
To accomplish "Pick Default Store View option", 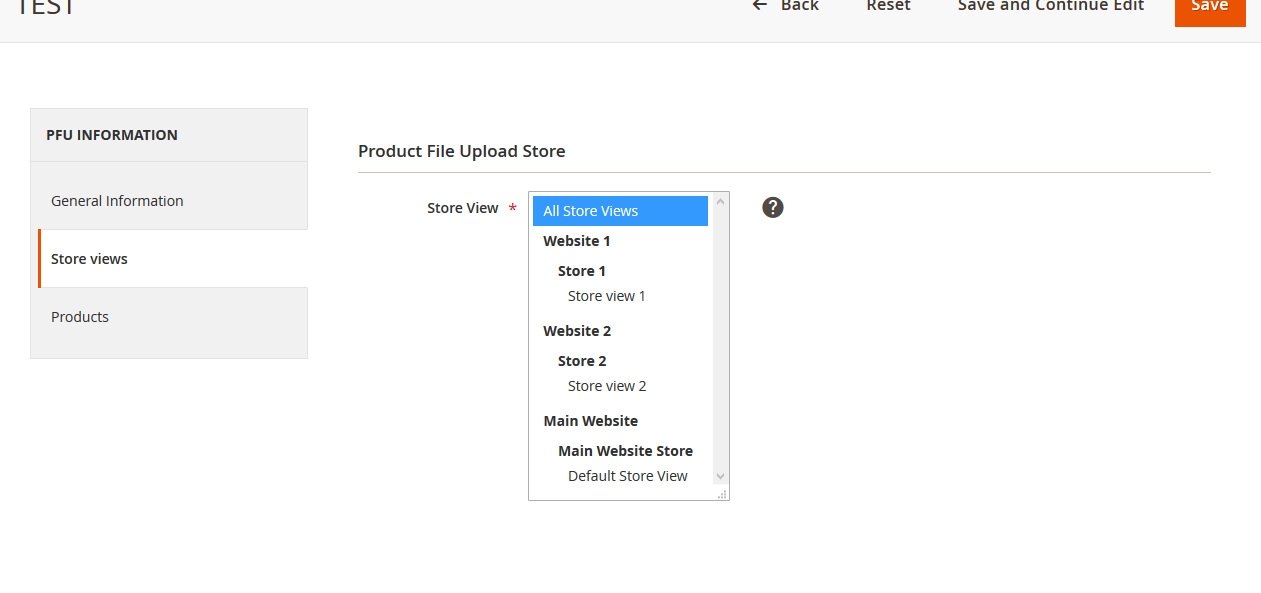I will pyautogui.click(x=627, y=476).
